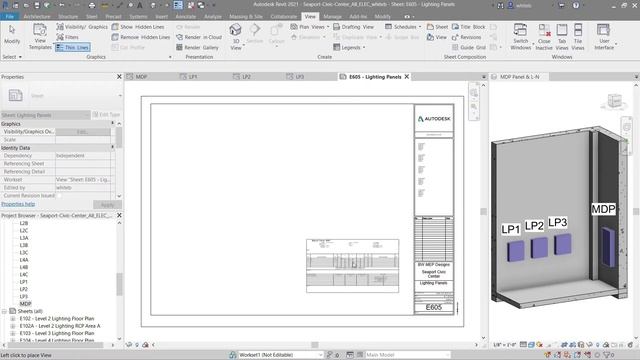Switch to MDP view tab
The height and width of the screenshot is (360, 640).
pyautogui.click(x=141, y=77)
